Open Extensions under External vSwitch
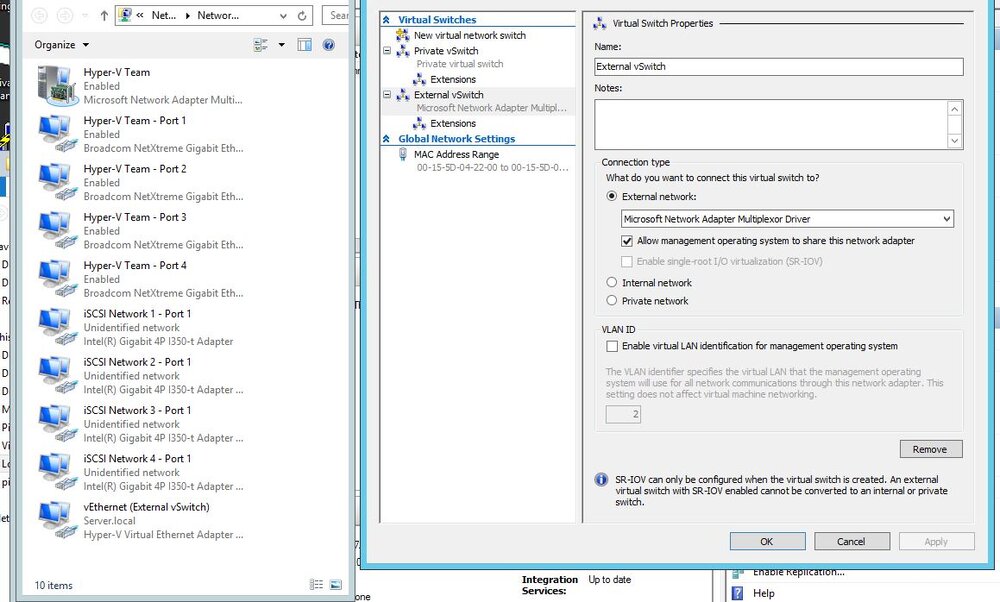Screen dimensions: 1000x602 pos(453,123)
